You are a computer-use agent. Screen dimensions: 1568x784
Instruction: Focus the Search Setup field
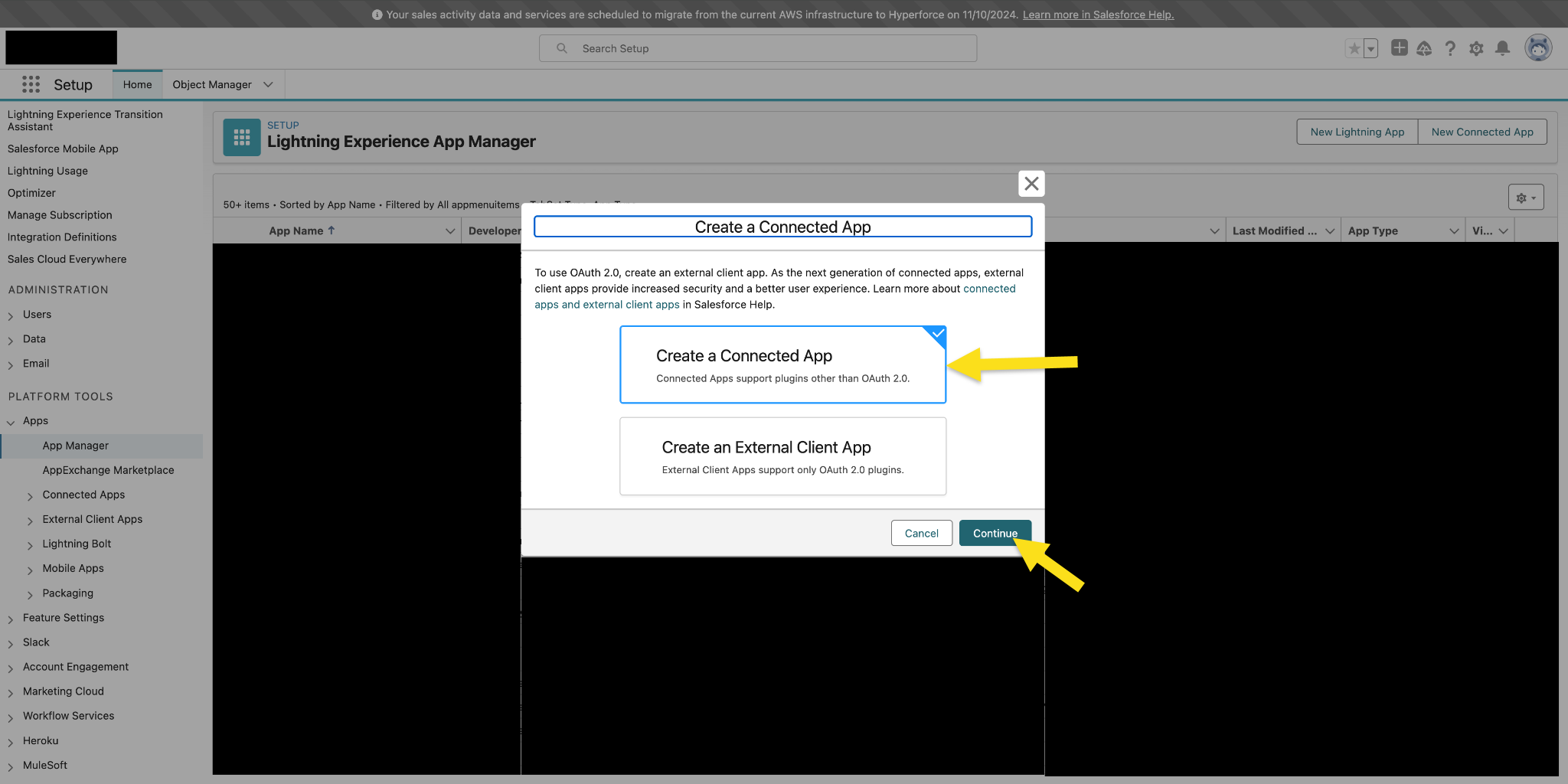coord(758,48)
